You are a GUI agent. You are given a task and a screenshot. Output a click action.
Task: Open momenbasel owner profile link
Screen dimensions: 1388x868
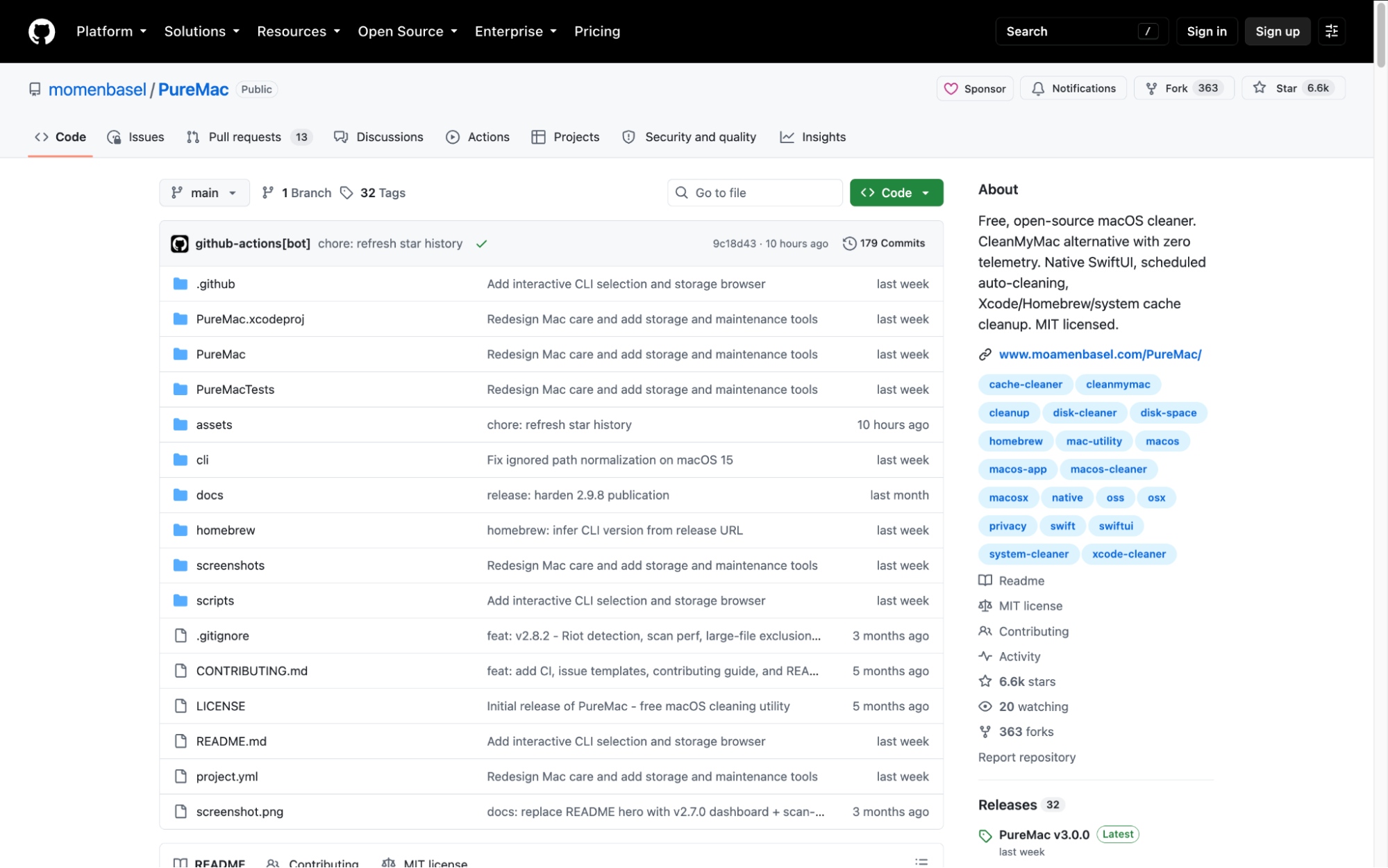click(97, 90)
